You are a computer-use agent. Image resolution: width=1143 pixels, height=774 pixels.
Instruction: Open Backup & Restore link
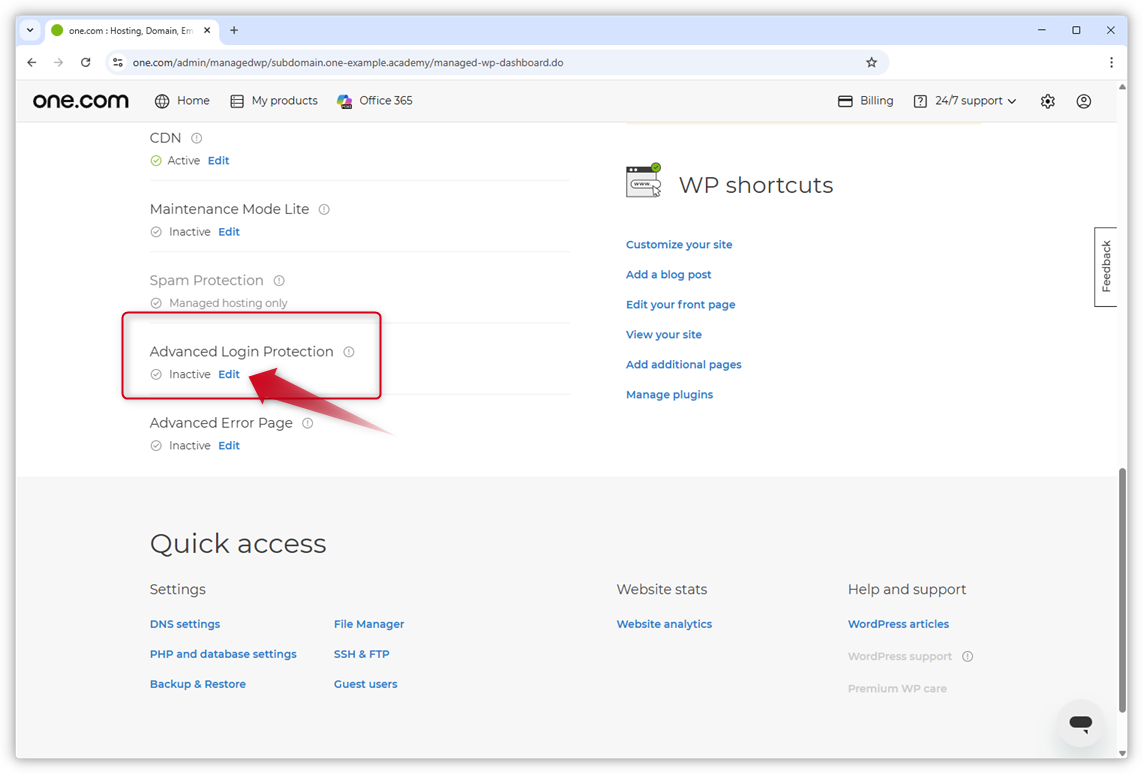coord(198,684)
